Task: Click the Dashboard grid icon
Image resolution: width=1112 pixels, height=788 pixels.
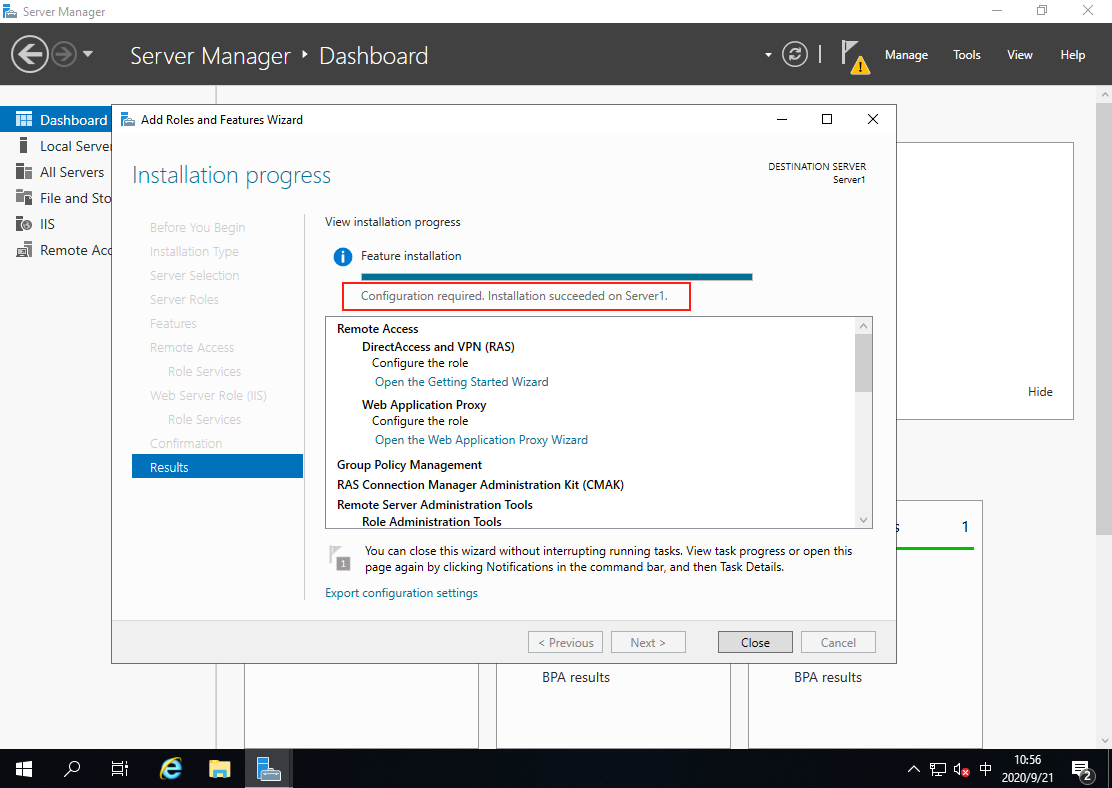Action: (x=24, y=119)
